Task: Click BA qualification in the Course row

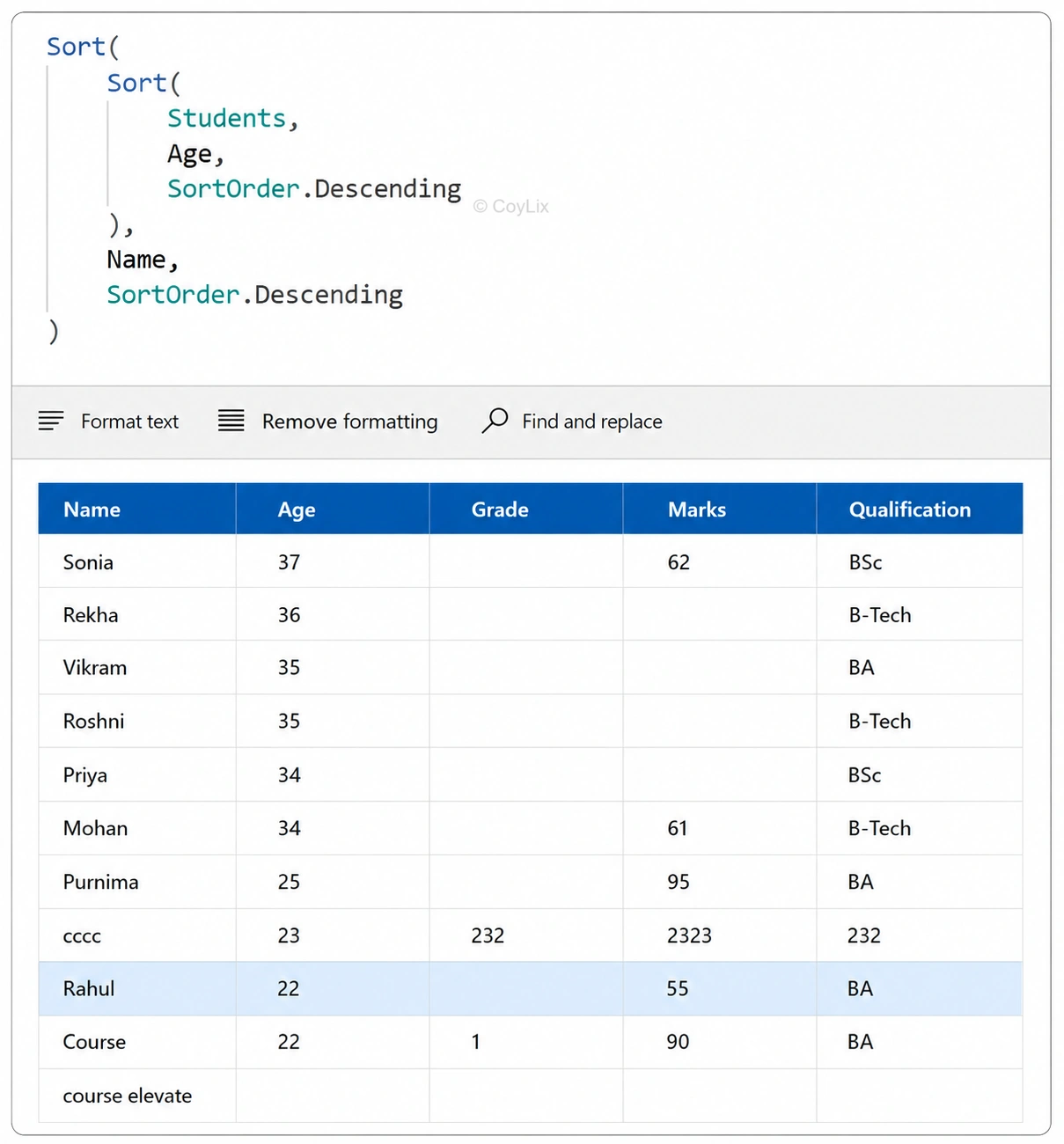Action: (861, 1042)
